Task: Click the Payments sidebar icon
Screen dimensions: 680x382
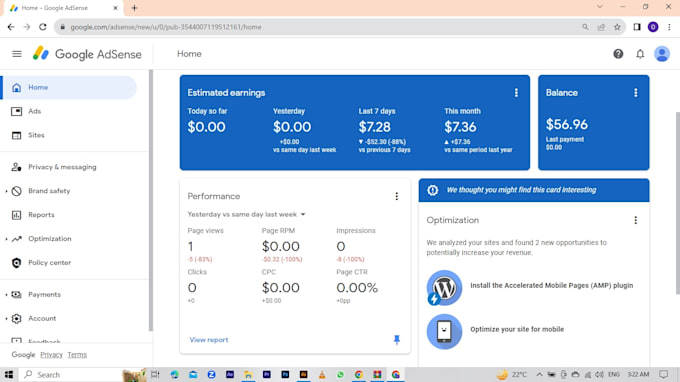Action: pyautogui.click(x=16, y=295)
